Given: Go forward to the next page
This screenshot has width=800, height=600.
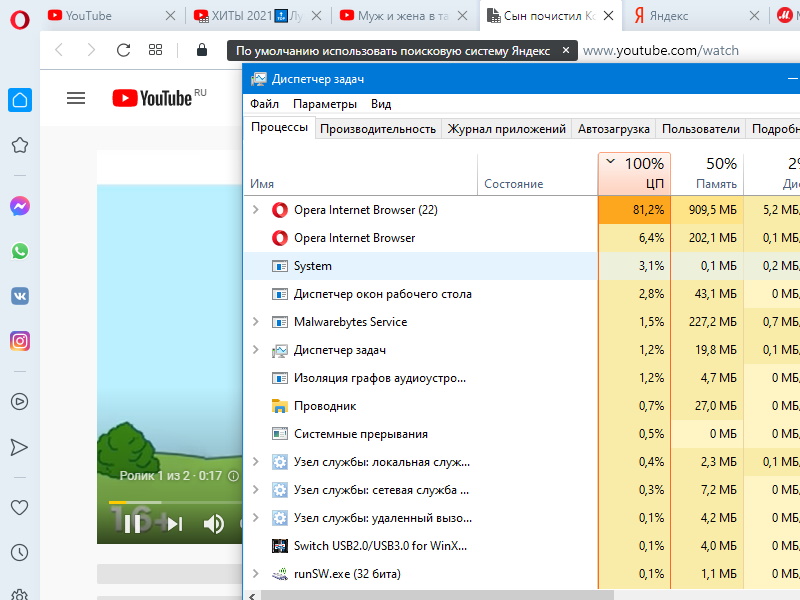Looking at the screenshot, I should (x=91, y=50).
